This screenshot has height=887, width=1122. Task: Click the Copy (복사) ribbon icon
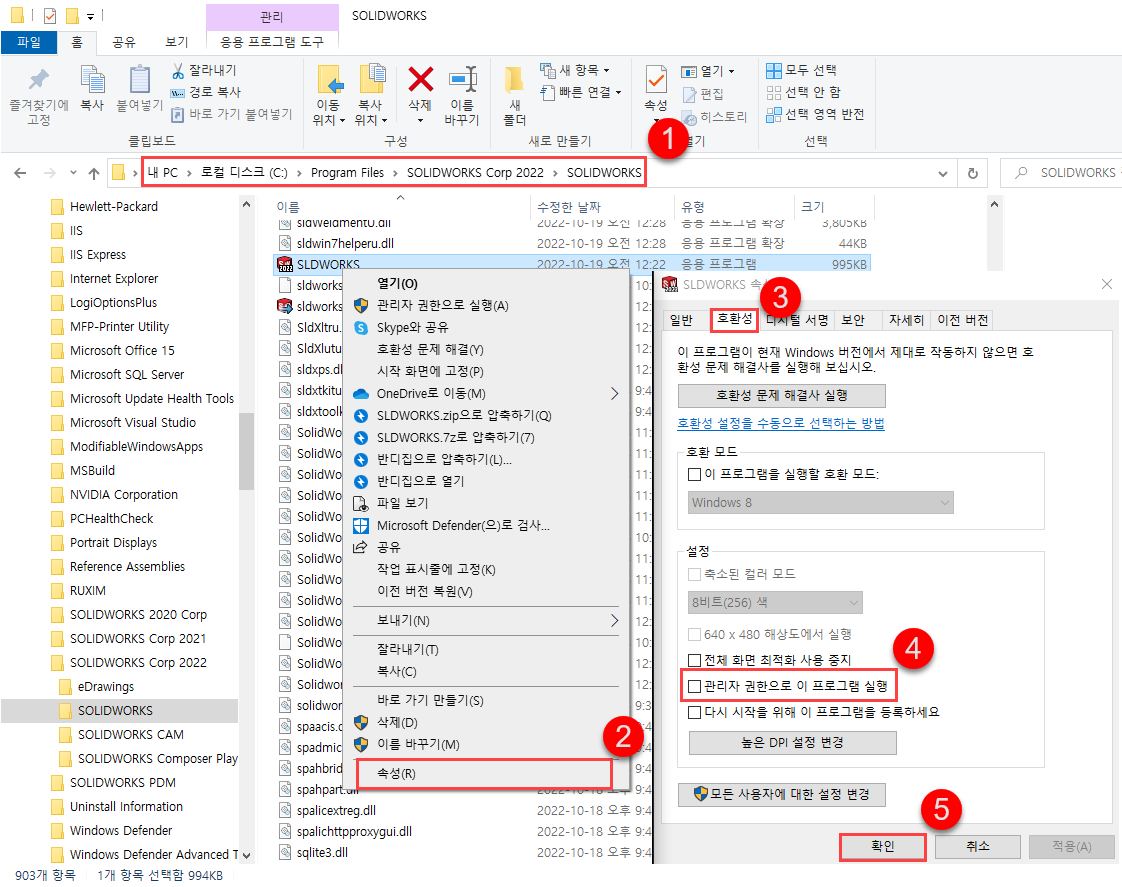[92, 80]
